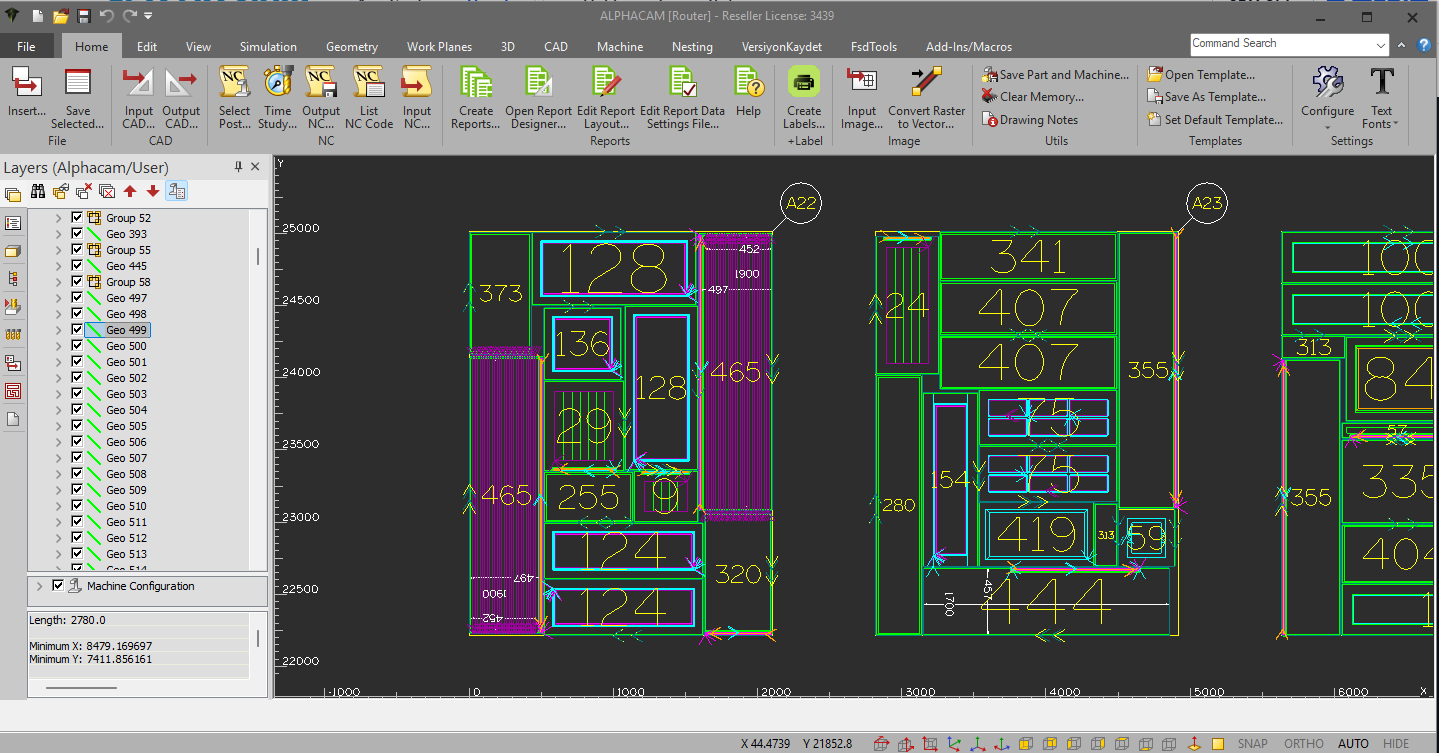Click Edit Report Layout icon
Screen dimensions: 1439x753
point(606,84)
